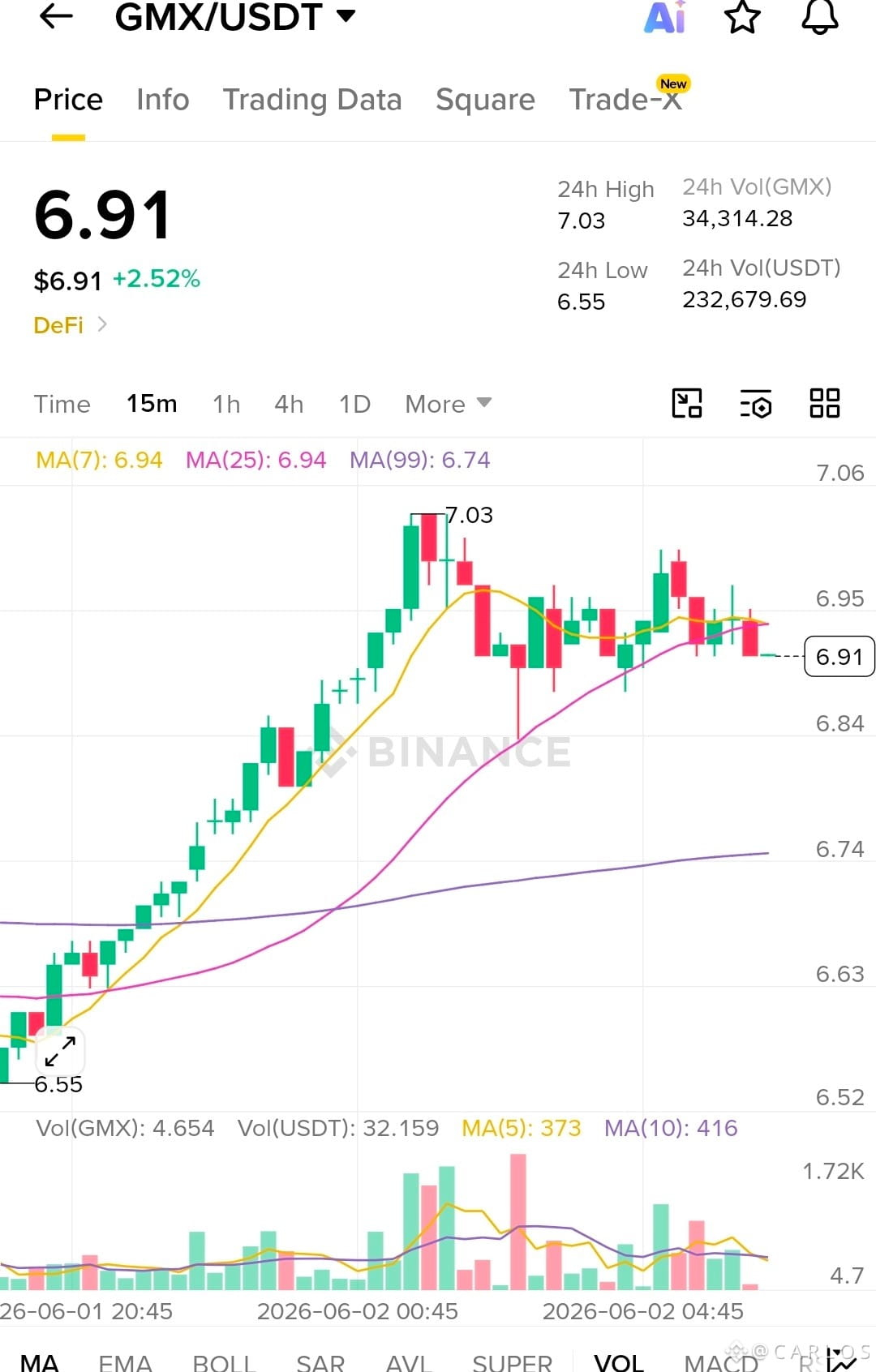Screen dimensions: 876x1372
Task: Select the 15m chart interval
Action: [152, 404]
